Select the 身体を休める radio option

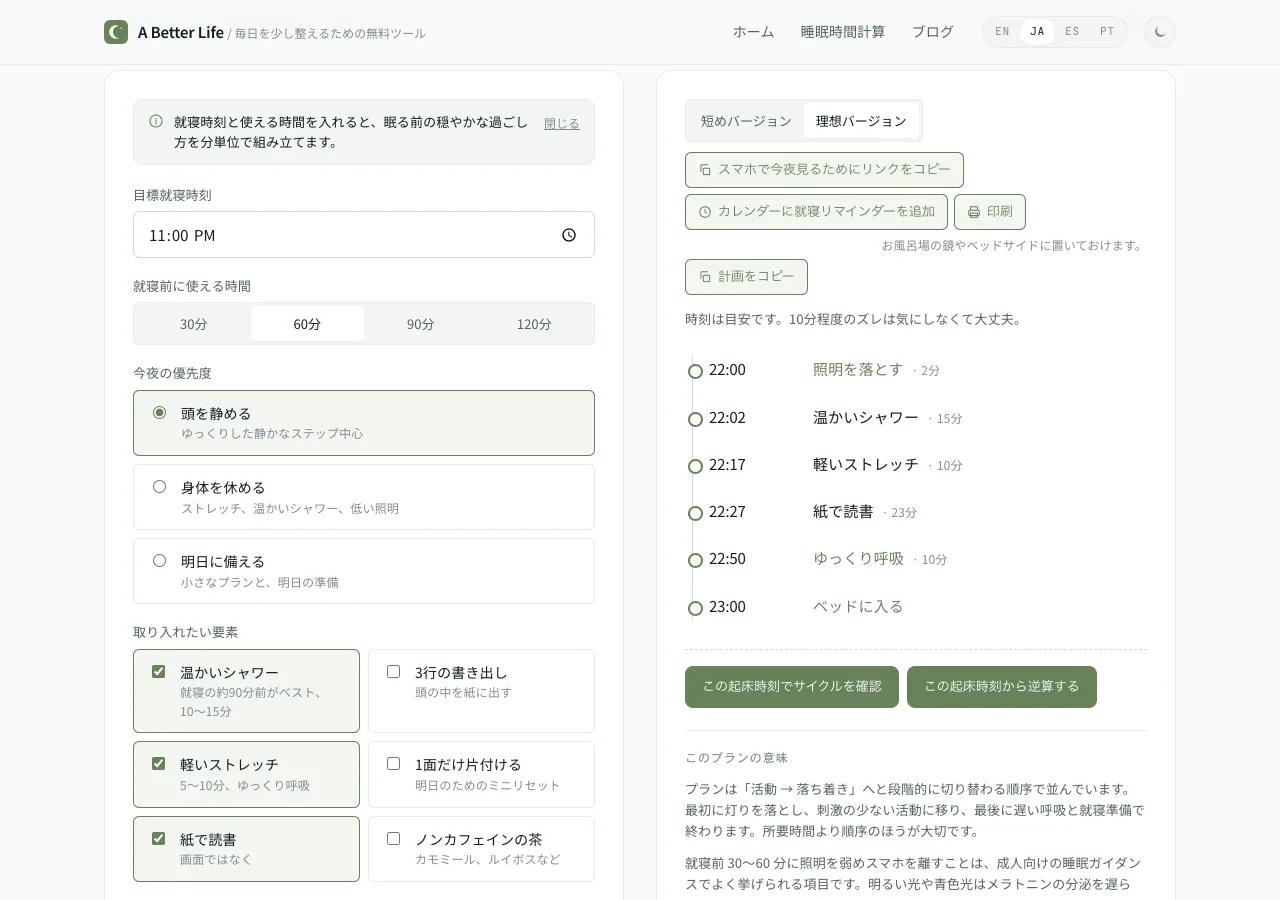[x=159, y=487]
